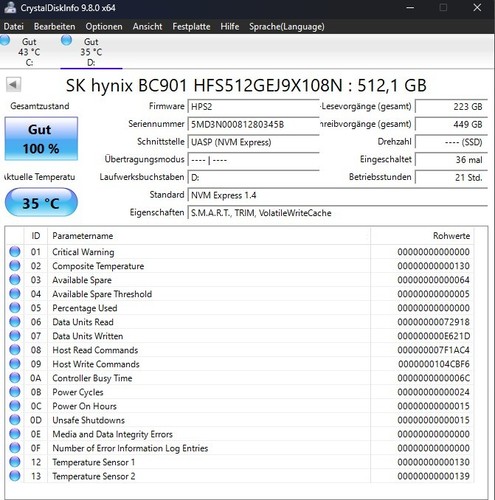
Task: Click the Seriennummer field value
Action: tap(253, 124)
